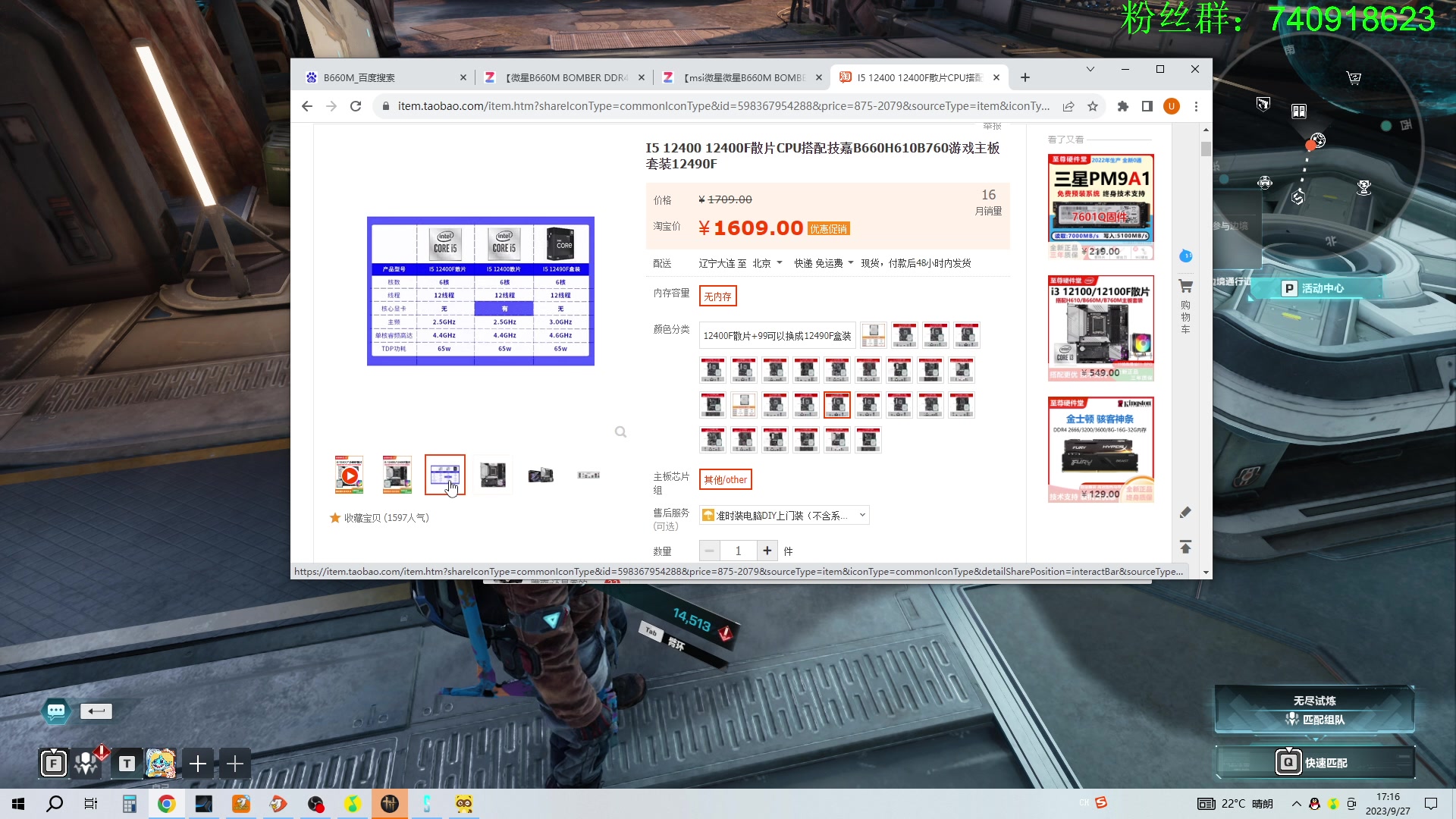The width and height of the screenshot is (1456, 819).
Task: Click 快速匹配 quick match button
Action: click(x=1315, y=763)
